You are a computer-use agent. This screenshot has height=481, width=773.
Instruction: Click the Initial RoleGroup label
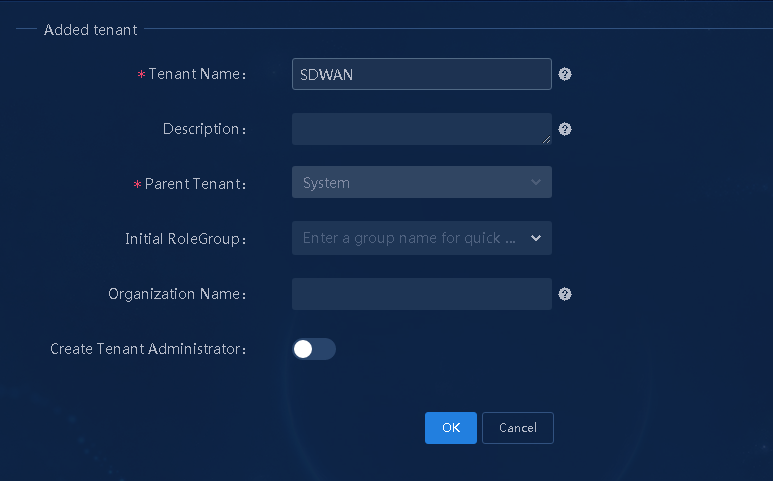[185, 239]
